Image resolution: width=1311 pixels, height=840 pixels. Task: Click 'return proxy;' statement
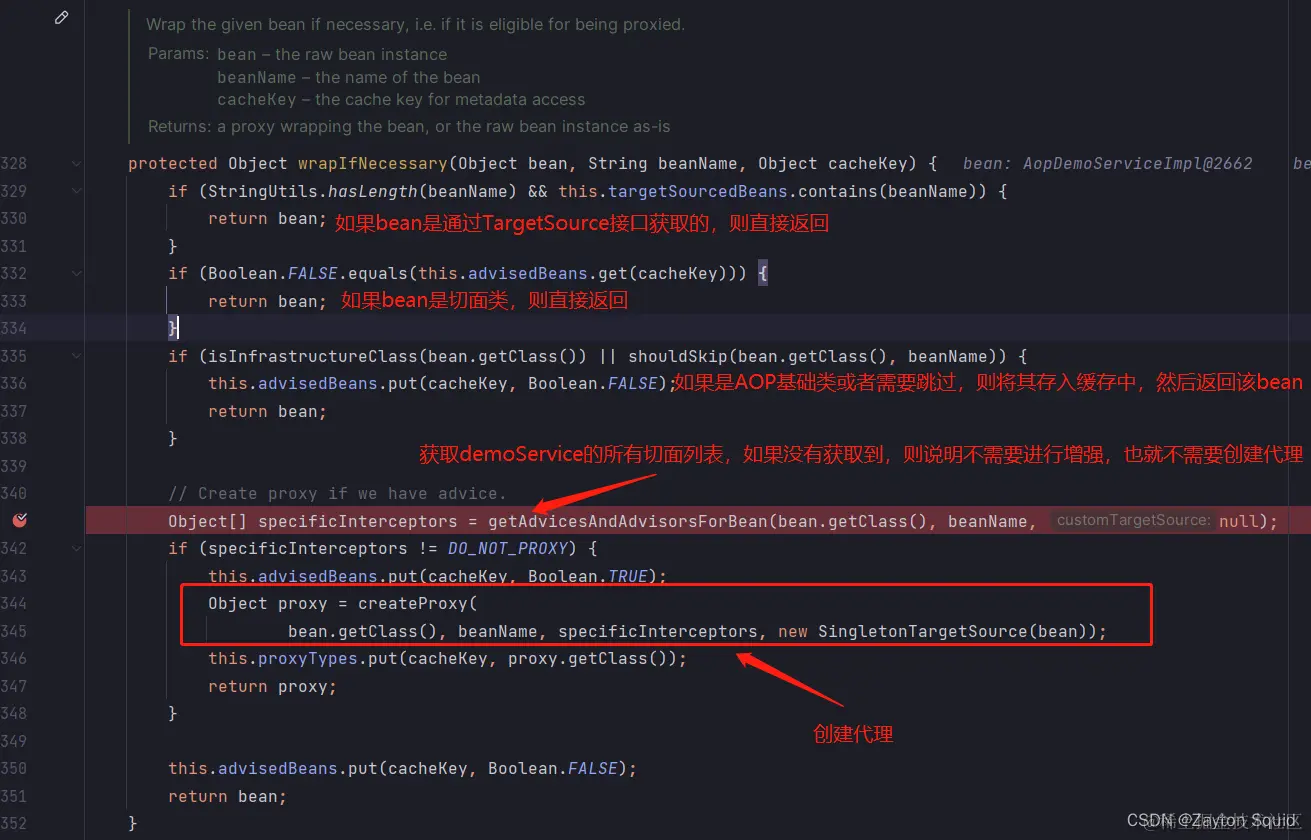272,686
